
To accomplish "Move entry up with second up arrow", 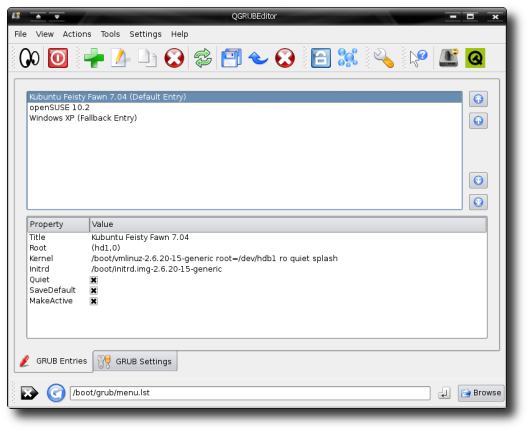I will coord(478,120).
